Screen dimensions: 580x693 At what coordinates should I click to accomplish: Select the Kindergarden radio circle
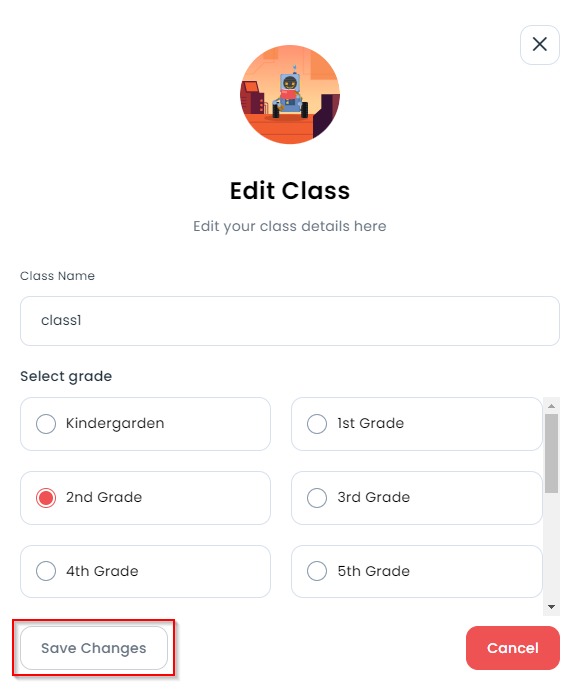[46, 423]
